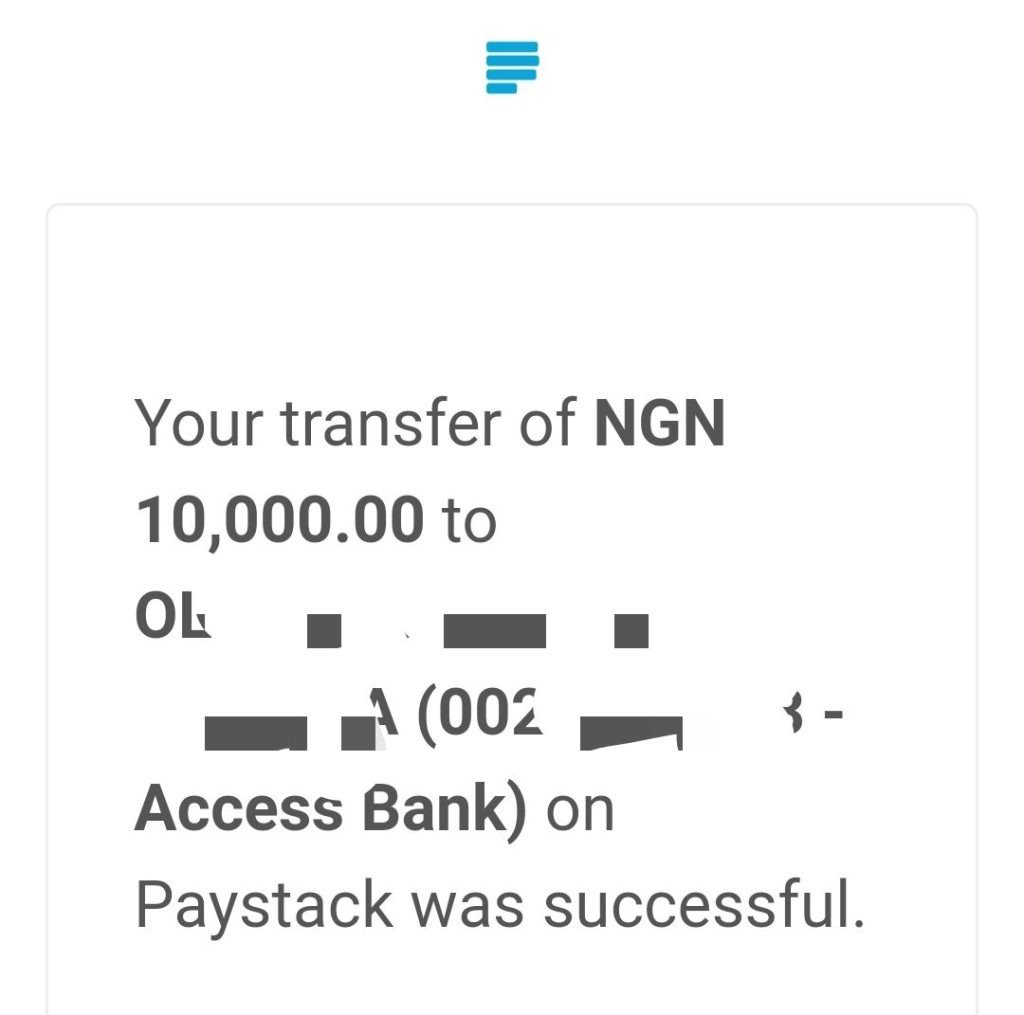Click the last redaction square in recipient name line
Viewport: 1024px width, 1015px height.
632,631
